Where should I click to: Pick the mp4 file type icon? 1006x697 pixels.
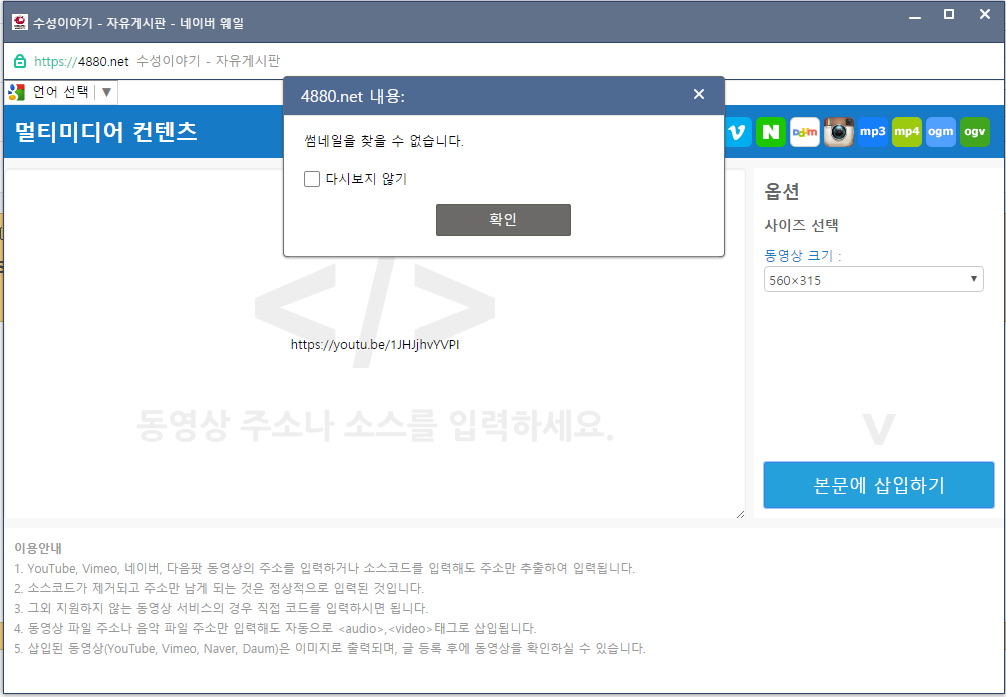(x=907, y=132)
